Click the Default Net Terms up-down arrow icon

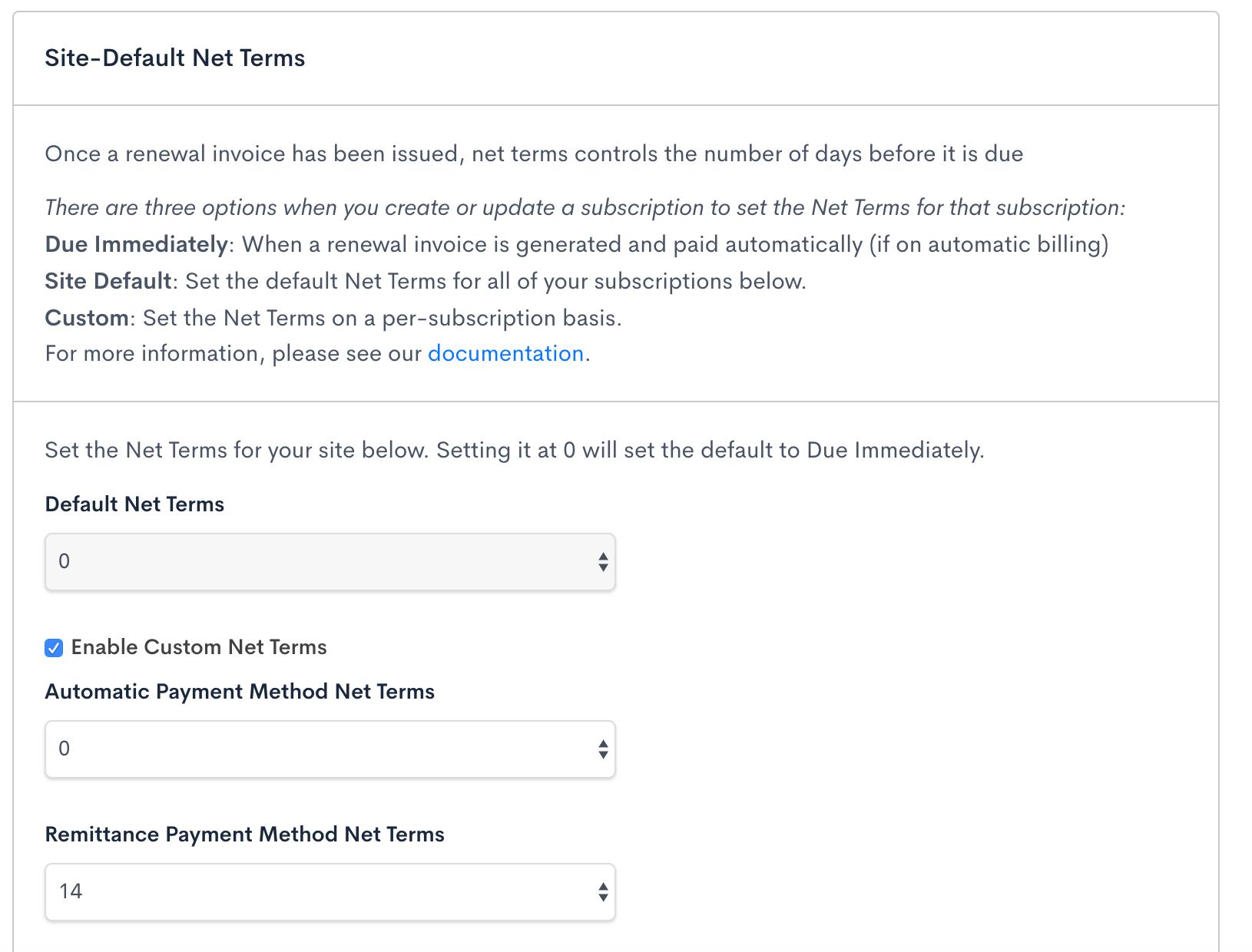(x=603, y=562)
